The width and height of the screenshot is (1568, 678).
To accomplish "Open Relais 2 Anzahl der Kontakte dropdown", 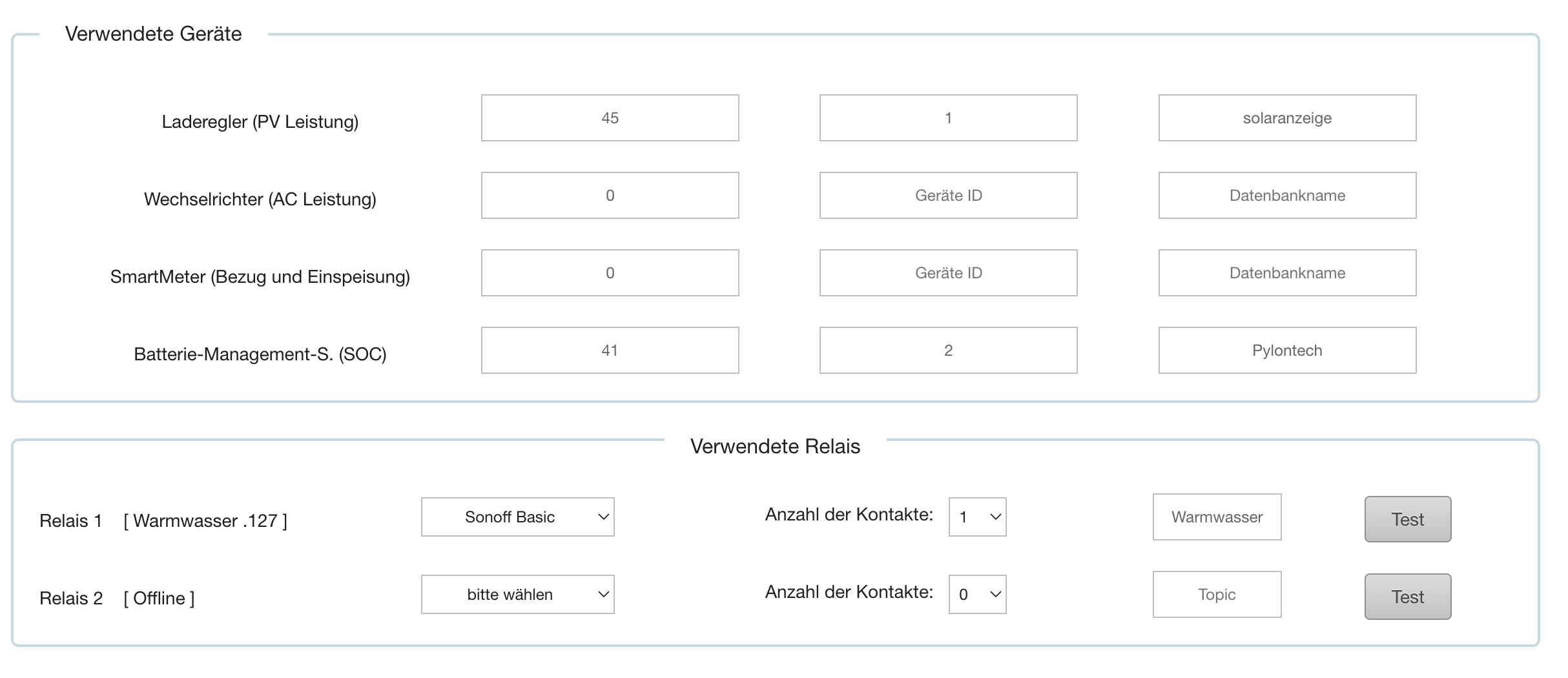I will point(977,595).
